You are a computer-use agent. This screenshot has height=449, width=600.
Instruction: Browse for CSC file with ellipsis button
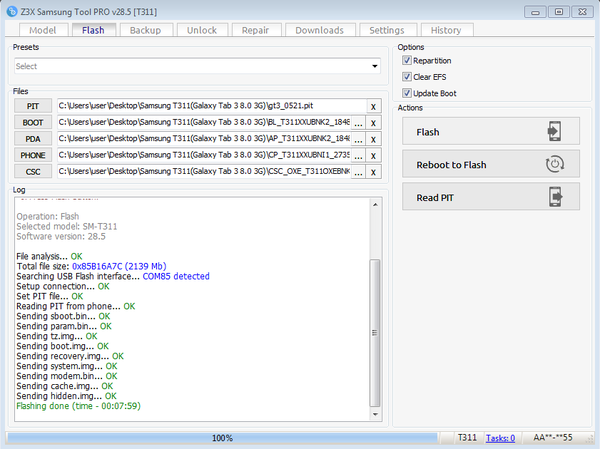pos(358,173)
